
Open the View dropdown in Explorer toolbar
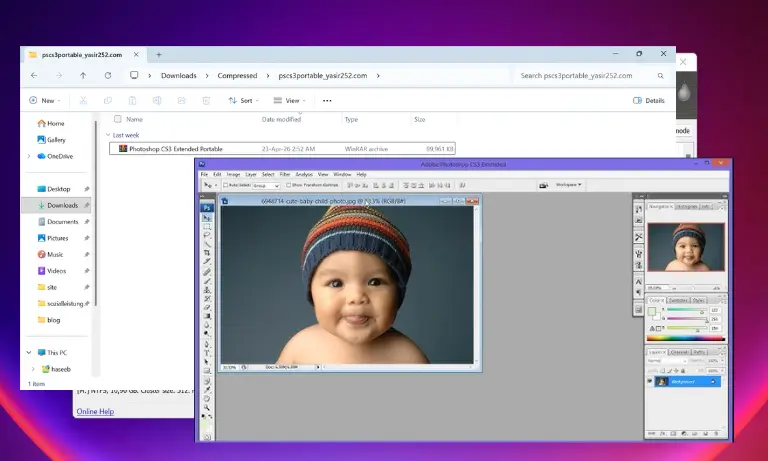click(289, 100)
